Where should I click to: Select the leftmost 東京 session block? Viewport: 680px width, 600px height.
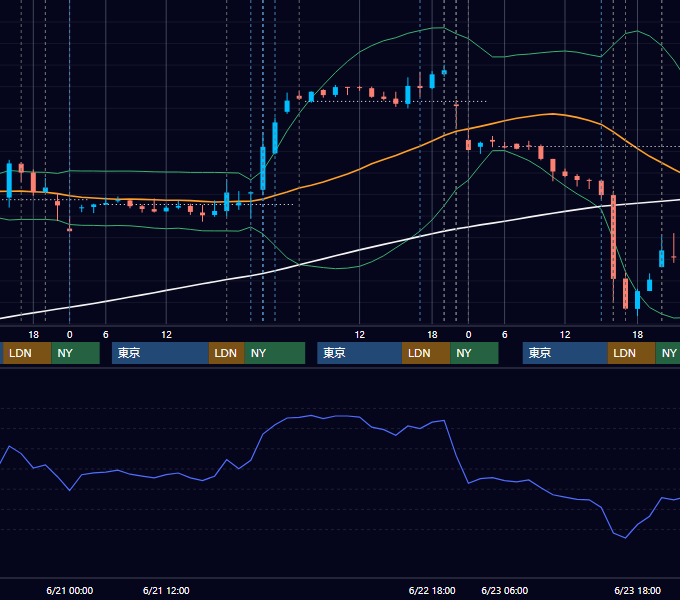coord(160,353)
